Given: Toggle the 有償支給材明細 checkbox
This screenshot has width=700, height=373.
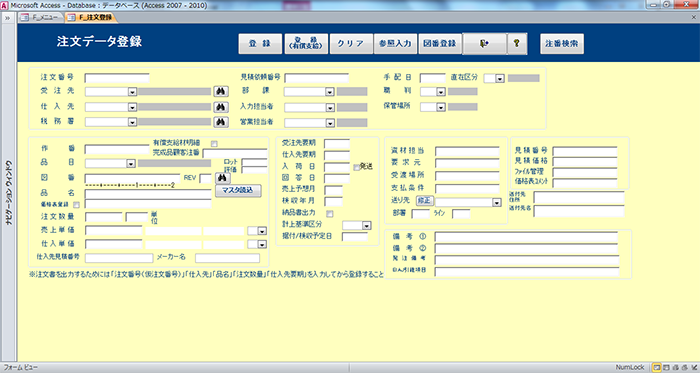Looking at the screenshot, I should tap(214, 144).
